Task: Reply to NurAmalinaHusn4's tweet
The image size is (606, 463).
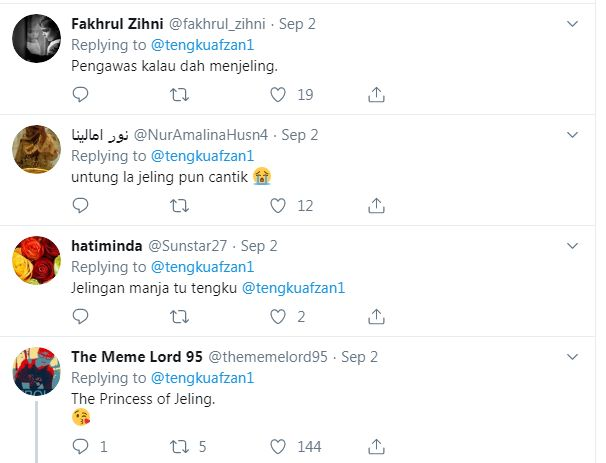Action: (x=81, y=206)
